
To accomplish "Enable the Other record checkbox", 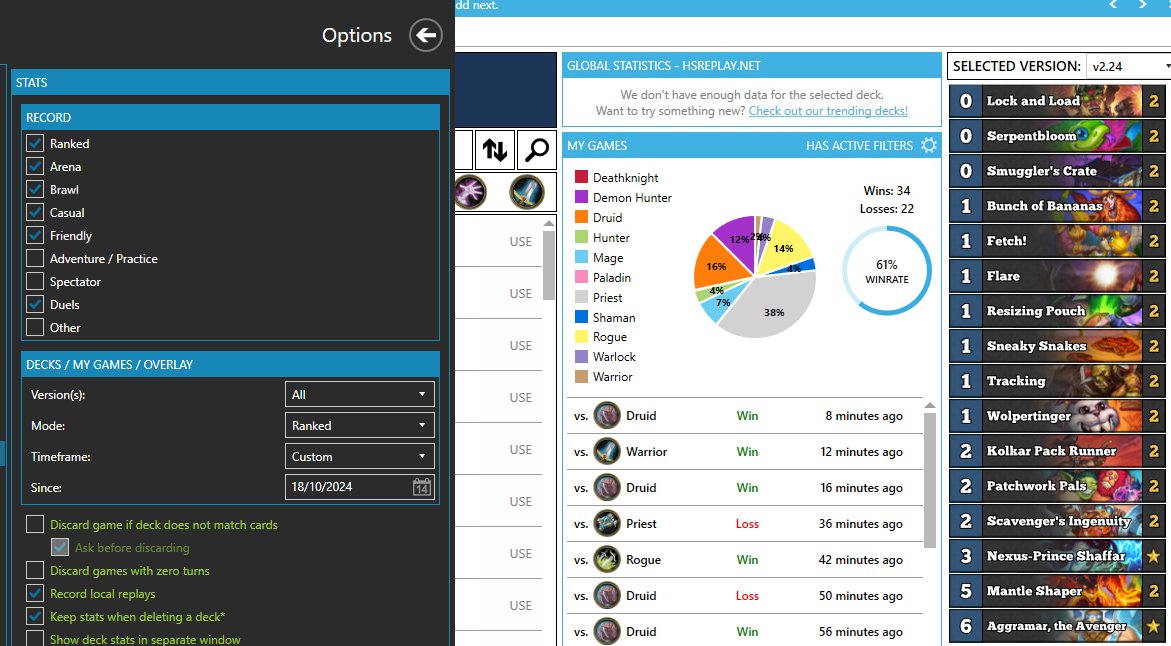I will pos(35,327).
